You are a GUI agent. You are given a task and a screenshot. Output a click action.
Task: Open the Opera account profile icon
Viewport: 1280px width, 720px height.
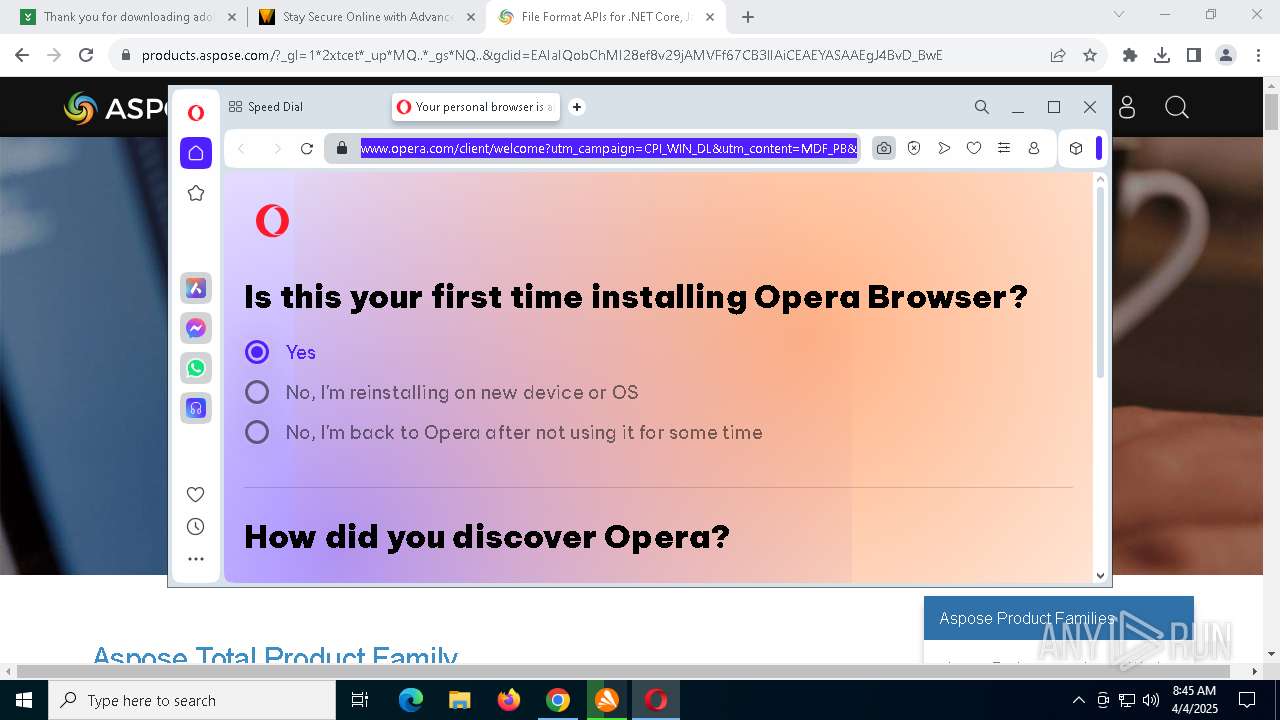[1034, 148]
